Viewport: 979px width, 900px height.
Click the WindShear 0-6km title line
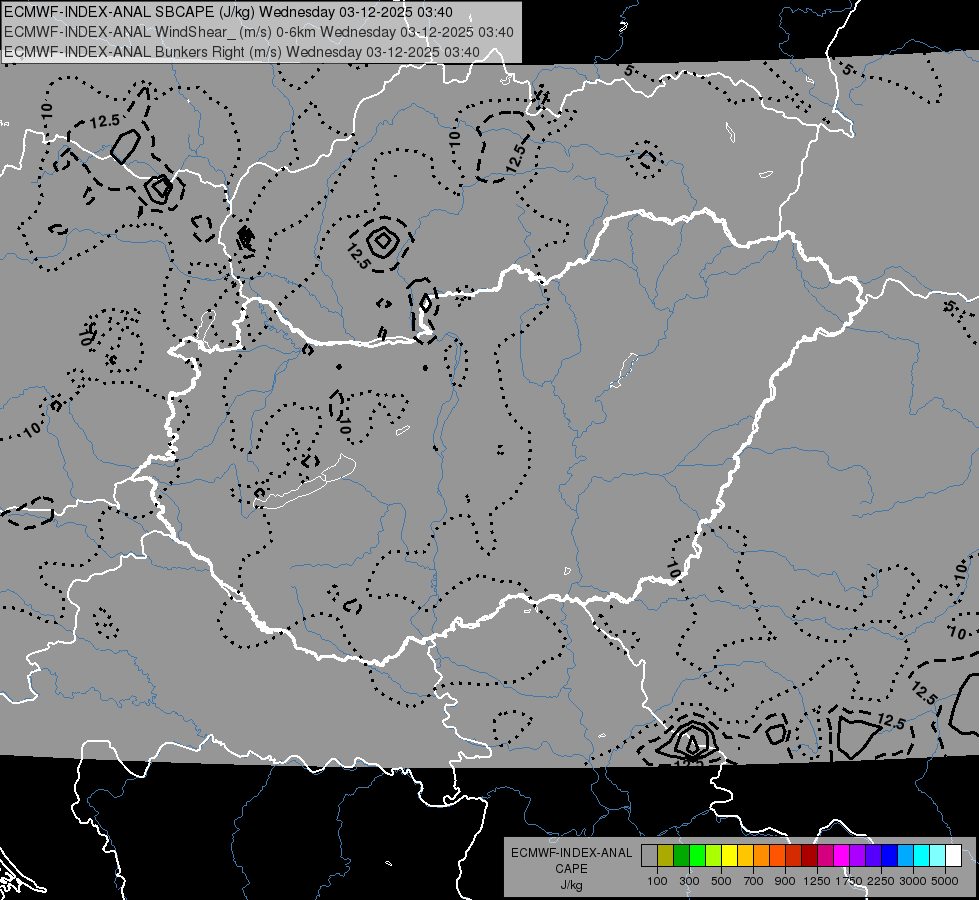tap(258, 32)
